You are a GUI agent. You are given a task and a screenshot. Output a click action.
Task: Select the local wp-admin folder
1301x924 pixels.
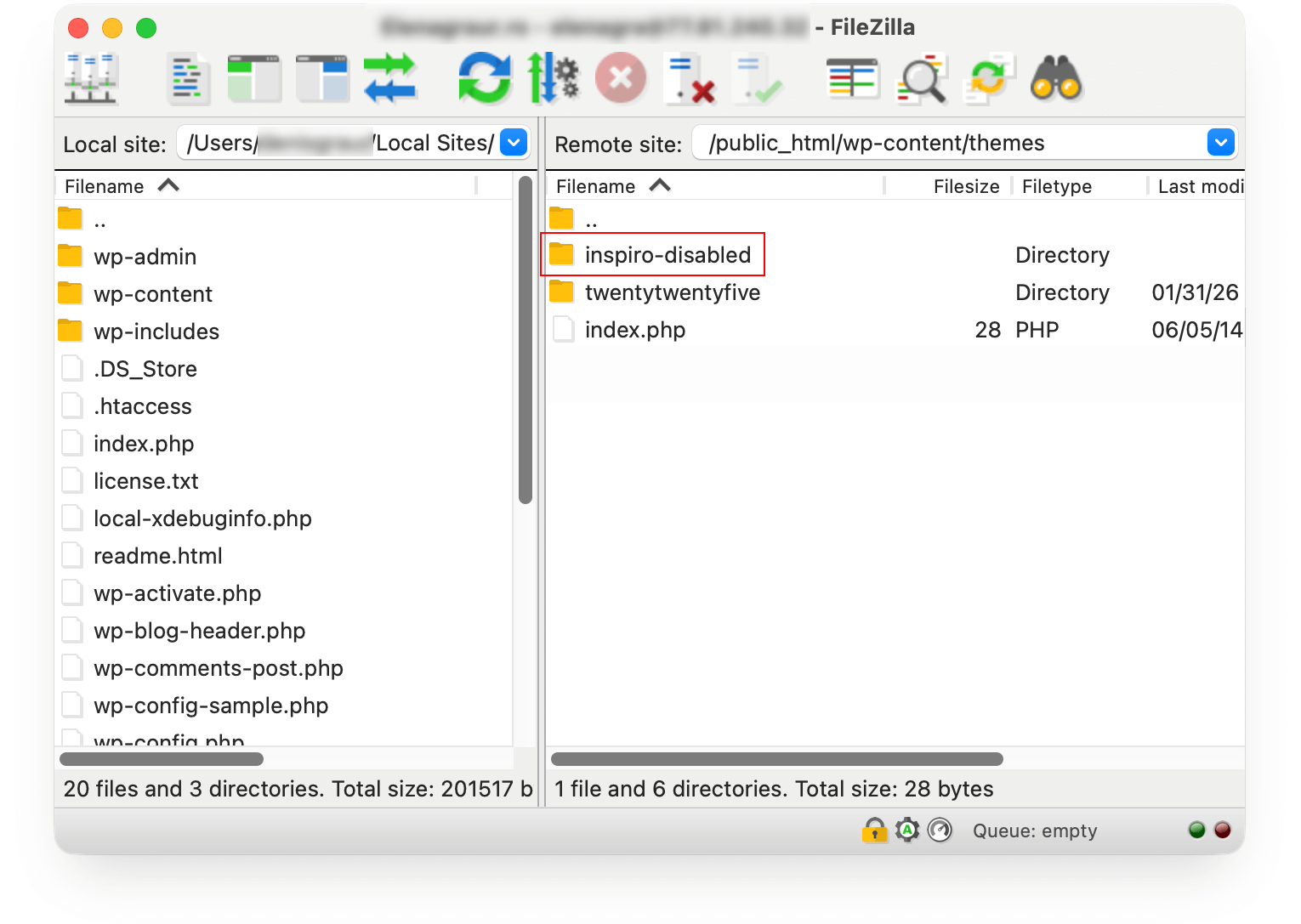tap(284, 257)
